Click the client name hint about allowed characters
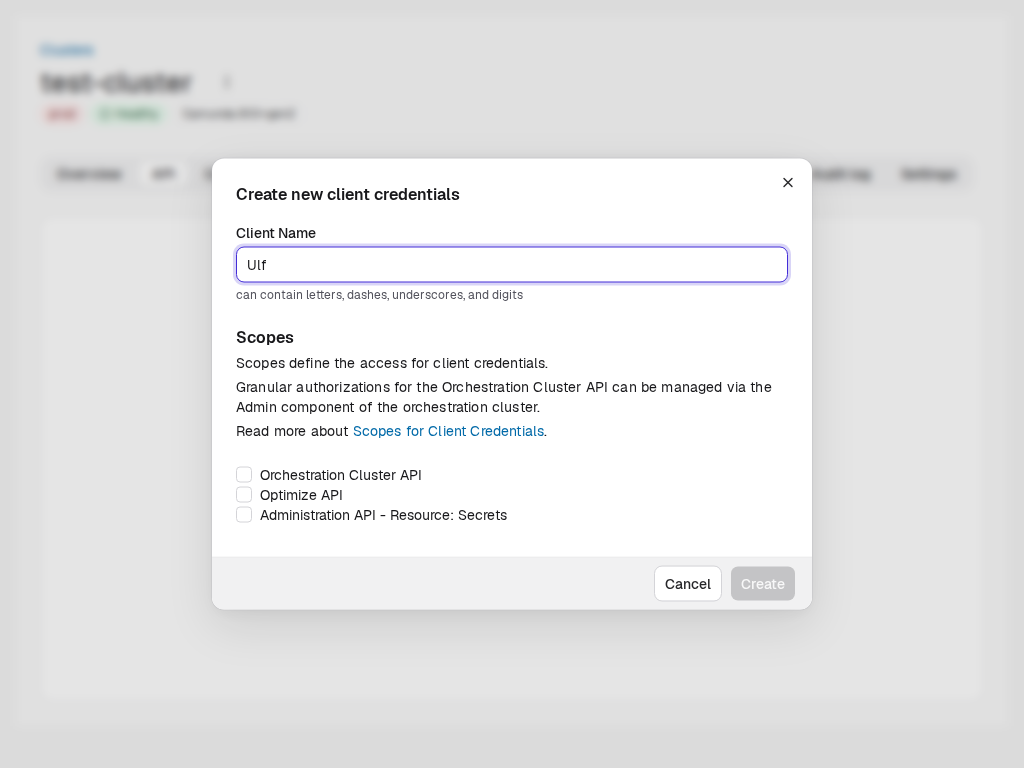Image resolution: width=1024 pixels, height=768 pixels. [x=379, y=295]
